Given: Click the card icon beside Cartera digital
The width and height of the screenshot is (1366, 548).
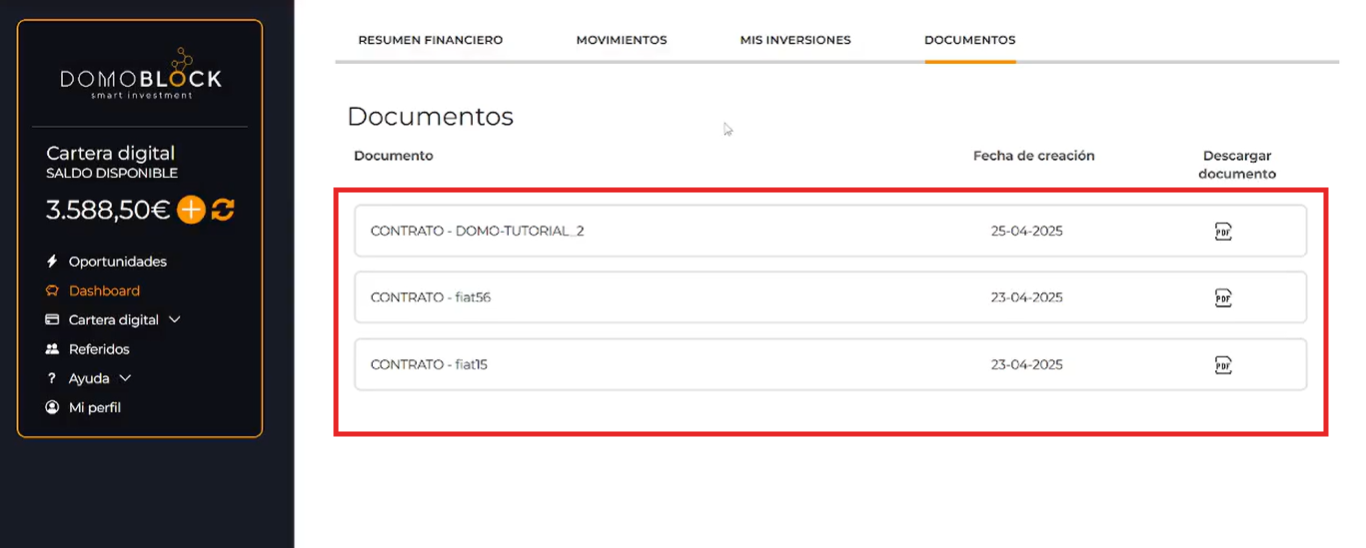Looking at the screenshot, I should (x=52, y=320).
